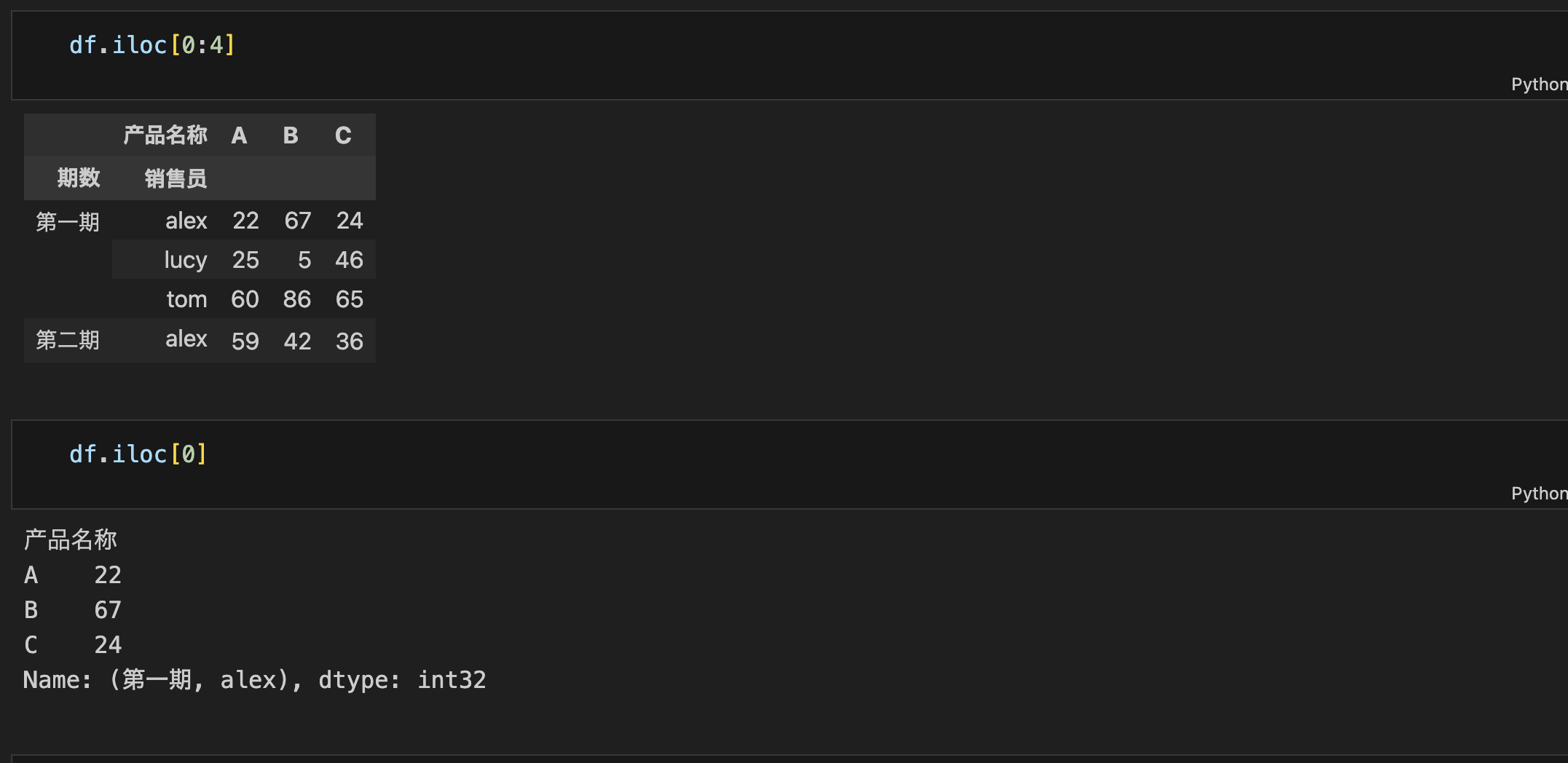Click the 销售员 index header
The height and width of the screenshot is (763, 1568).
click(x=176, y=178)
